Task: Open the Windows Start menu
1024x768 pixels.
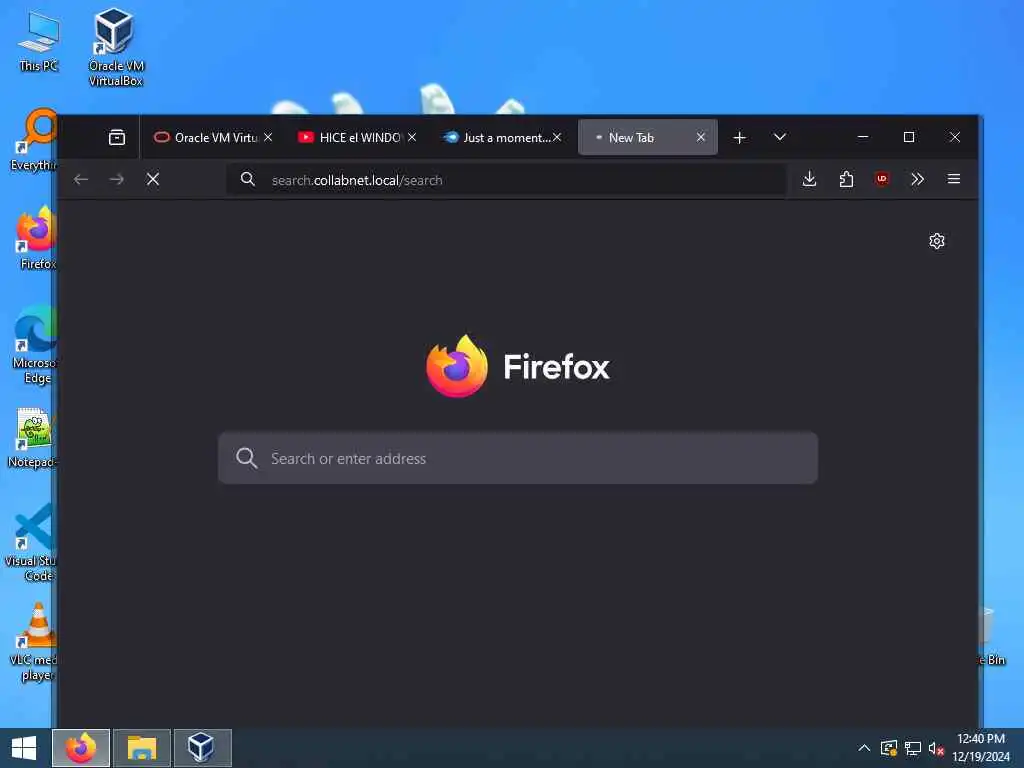Action: click(24, 748)
